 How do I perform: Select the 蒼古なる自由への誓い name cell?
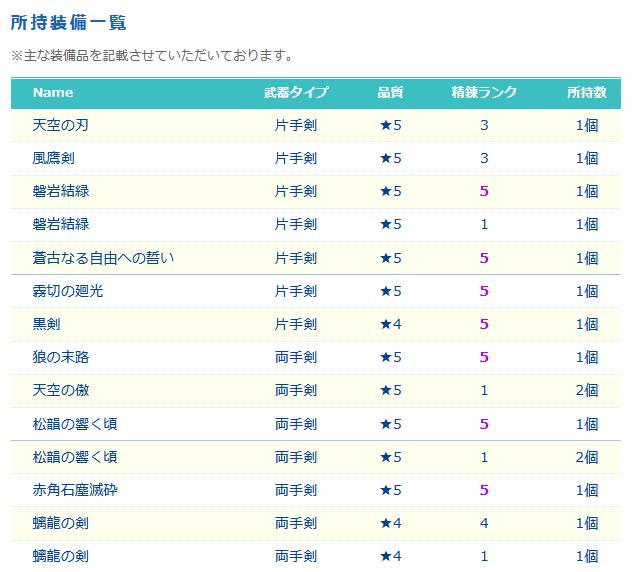pyautogui.click(x=103, y=258)
